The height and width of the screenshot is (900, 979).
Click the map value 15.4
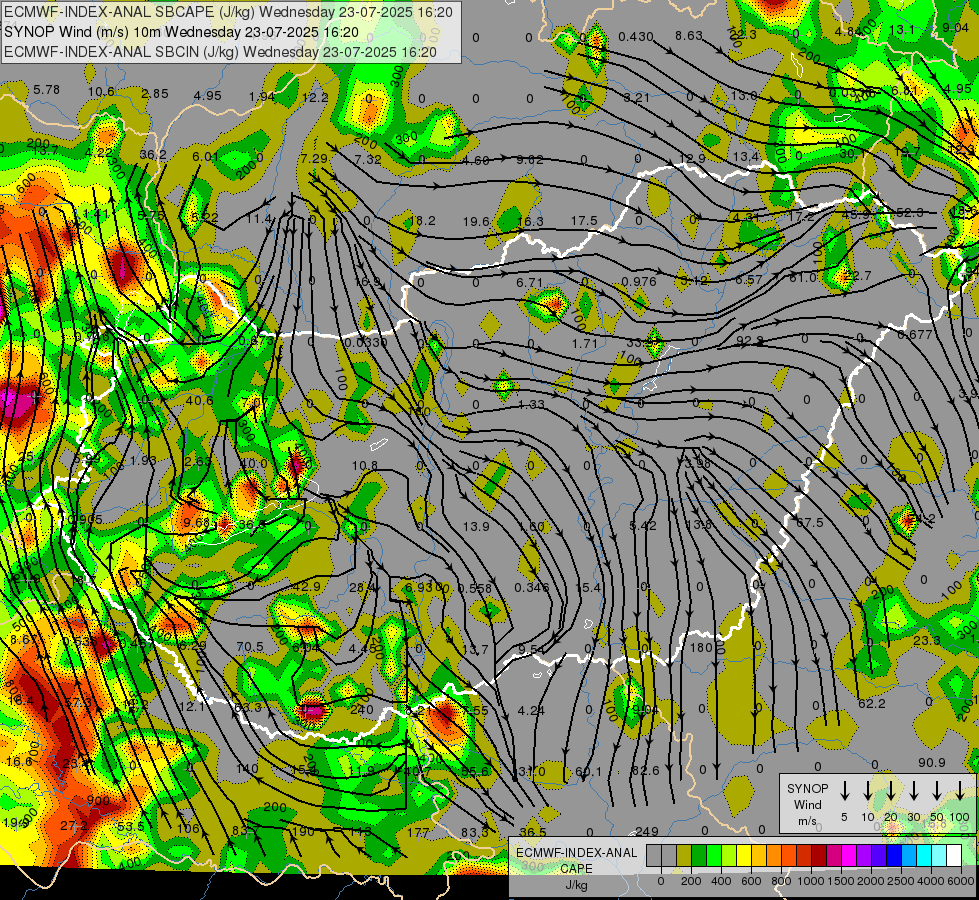[x=588, y=588]
